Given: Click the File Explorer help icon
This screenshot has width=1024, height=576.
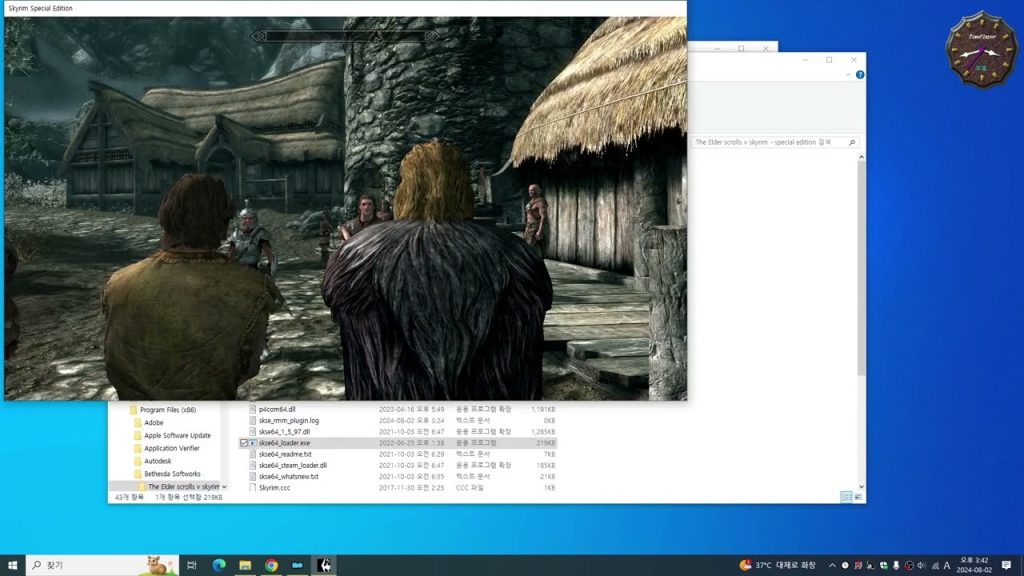Looking at the screenshot, I should tap(859, 75).
